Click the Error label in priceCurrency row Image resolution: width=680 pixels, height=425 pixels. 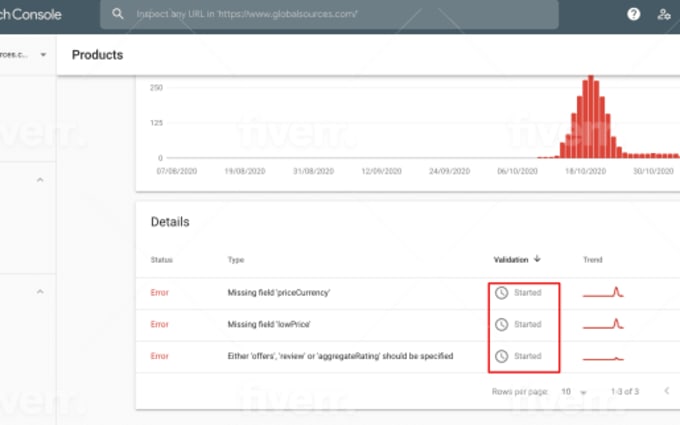click(x=159, y=293)
